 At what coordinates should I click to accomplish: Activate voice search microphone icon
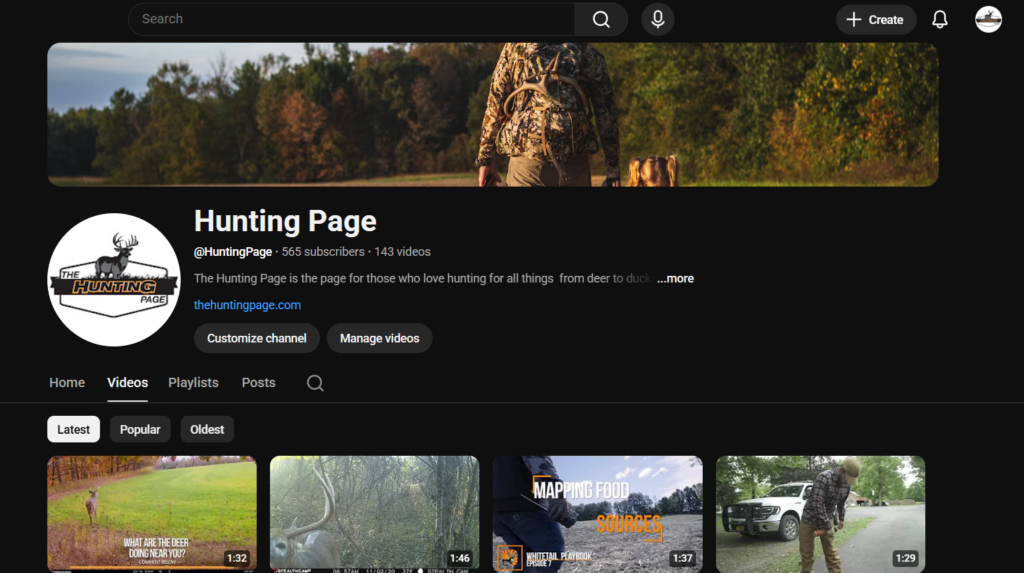(x=657, y=19)
